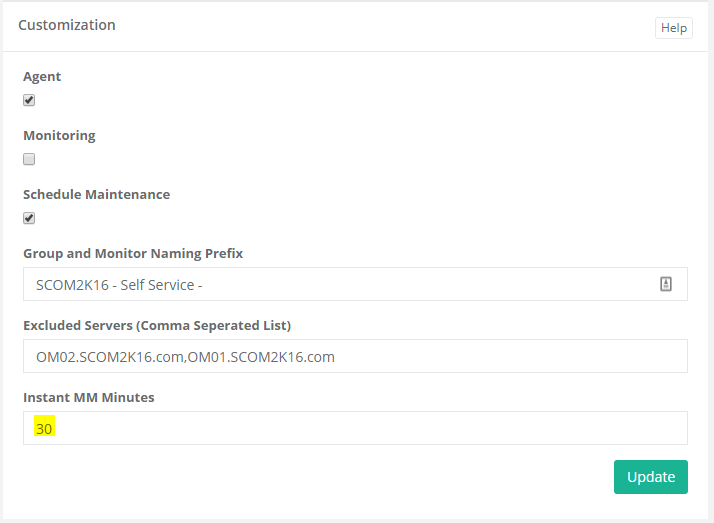The height and width of the screenshot is (523, 714).
Task: Click the highlighted 30 value
Action: coord(44,428)
